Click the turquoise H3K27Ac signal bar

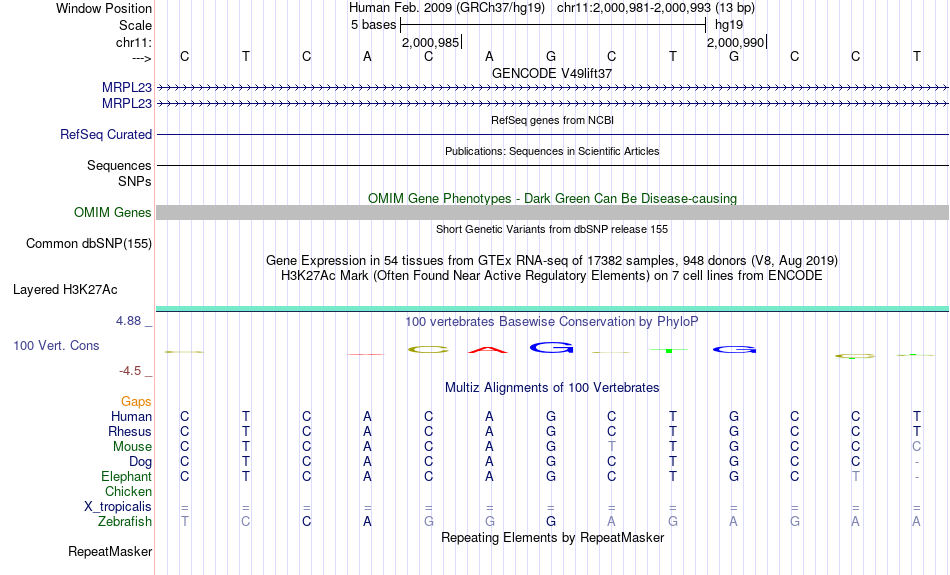552,309
